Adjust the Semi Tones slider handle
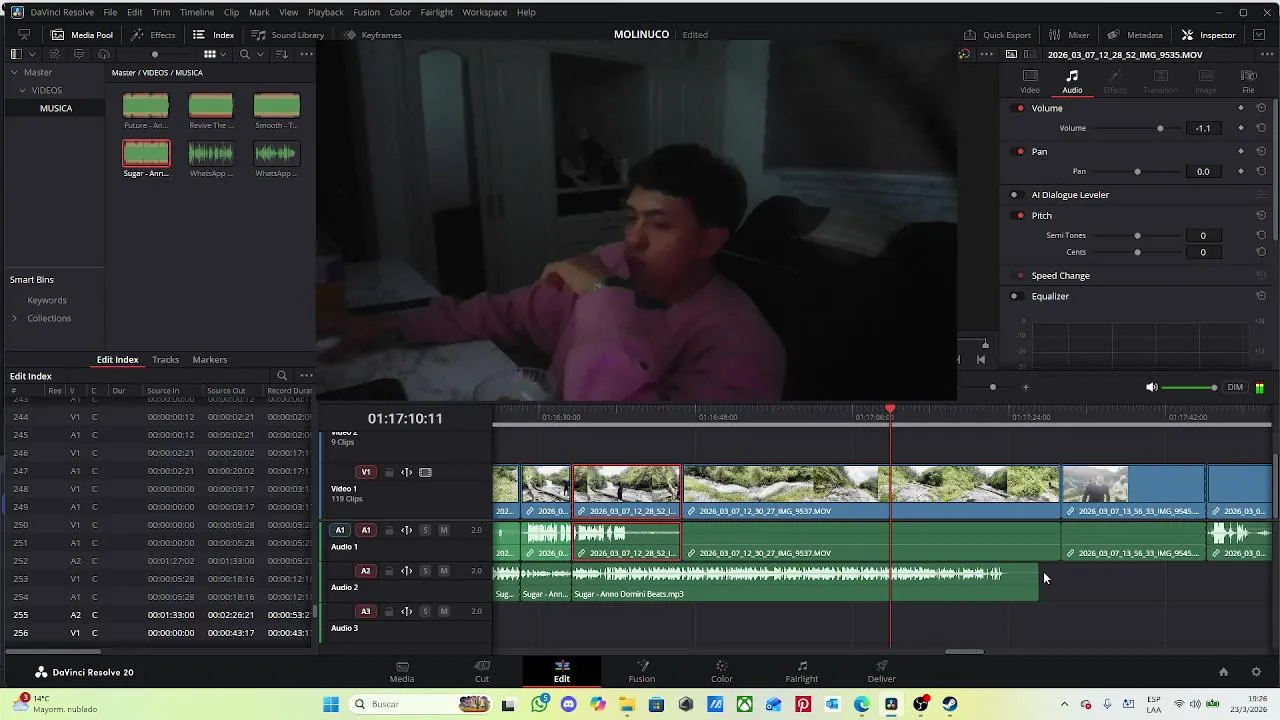Image resolution: width=1280 pixels, height=720 pixels. coord(1137,236)
